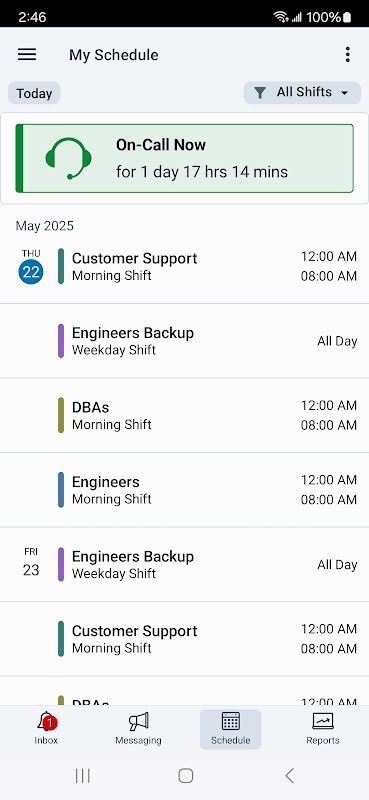Open the three-dot overflow menu
The height and width of the screenshot is (800, 369).
pos(348,55)
